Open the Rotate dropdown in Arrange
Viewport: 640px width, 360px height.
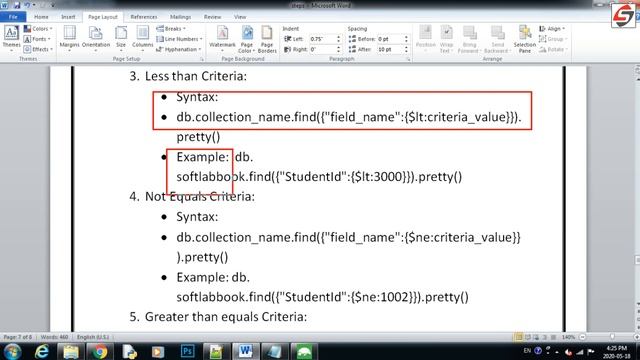click(x=553, y=49)
